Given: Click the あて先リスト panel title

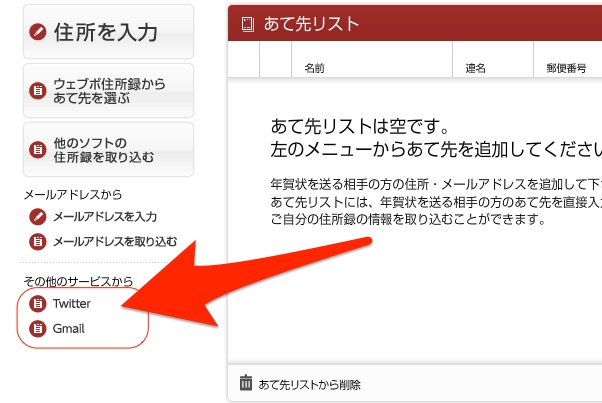Looking at the screenshot, I should click(311, 24).
